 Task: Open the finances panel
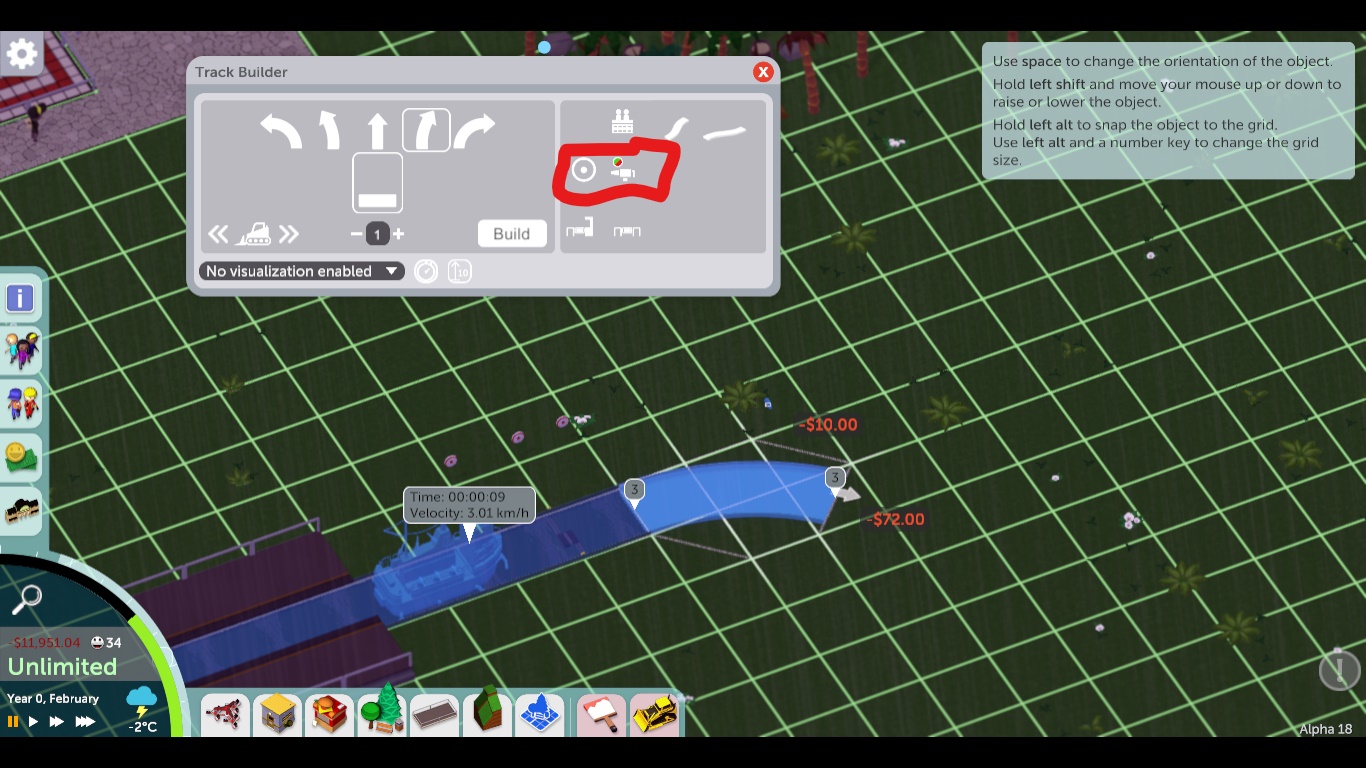(x=21, y=457)
